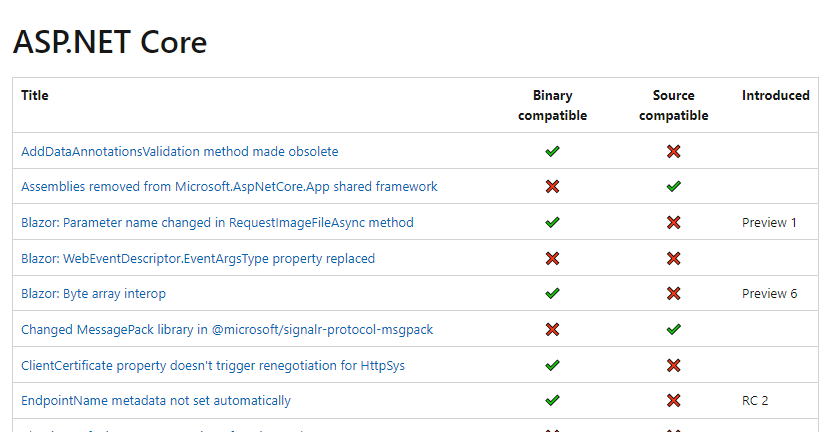
Task: Click the Preview 1 cell
Action: pyautogui.click(x=769, y=222)
